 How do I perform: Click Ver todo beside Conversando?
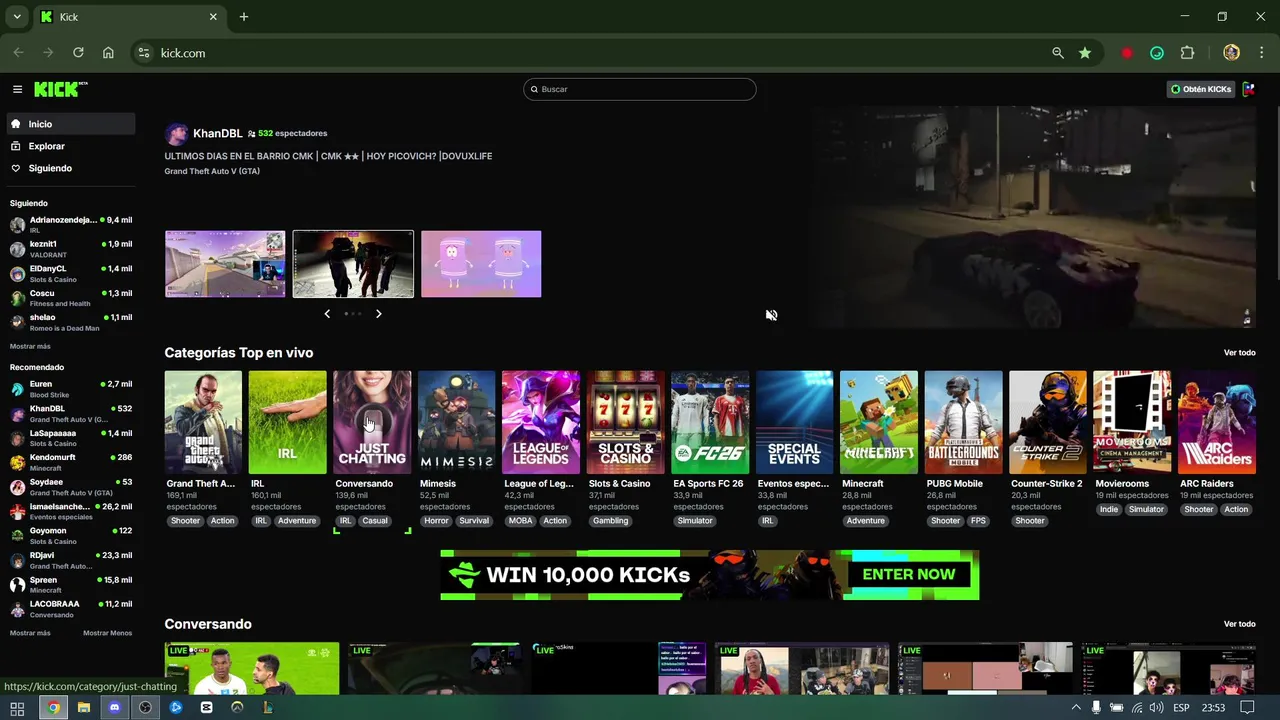pos(1239,624)
